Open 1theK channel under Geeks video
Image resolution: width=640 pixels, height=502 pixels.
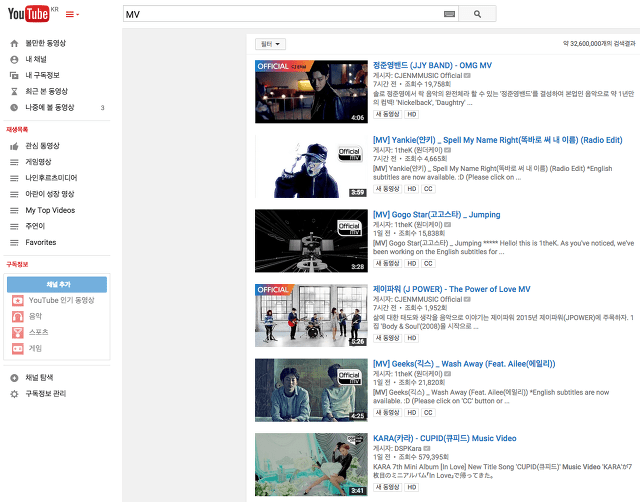[418, 374]
